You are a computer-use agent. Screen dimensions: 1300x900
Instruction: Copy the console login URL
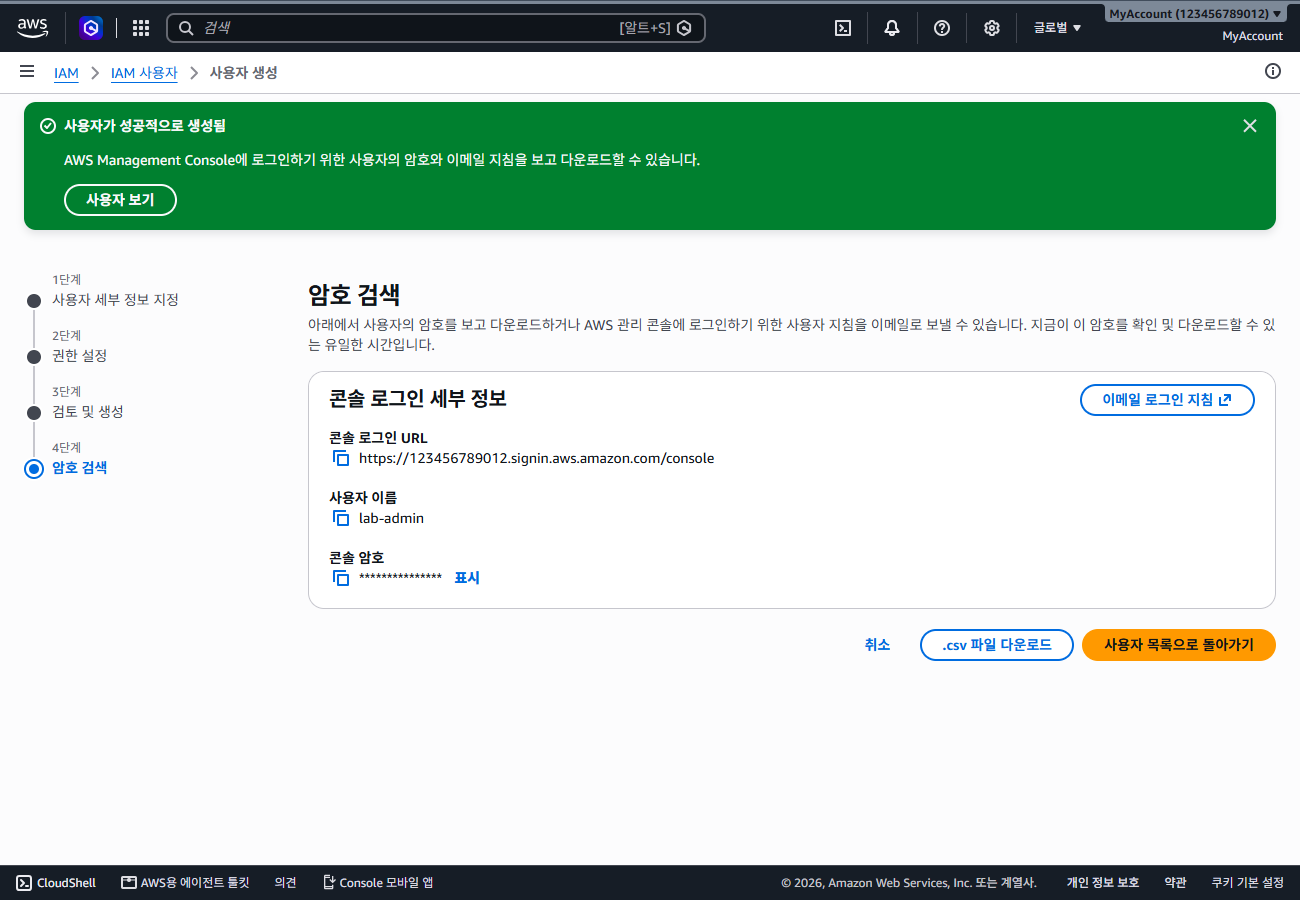[341, 459]
